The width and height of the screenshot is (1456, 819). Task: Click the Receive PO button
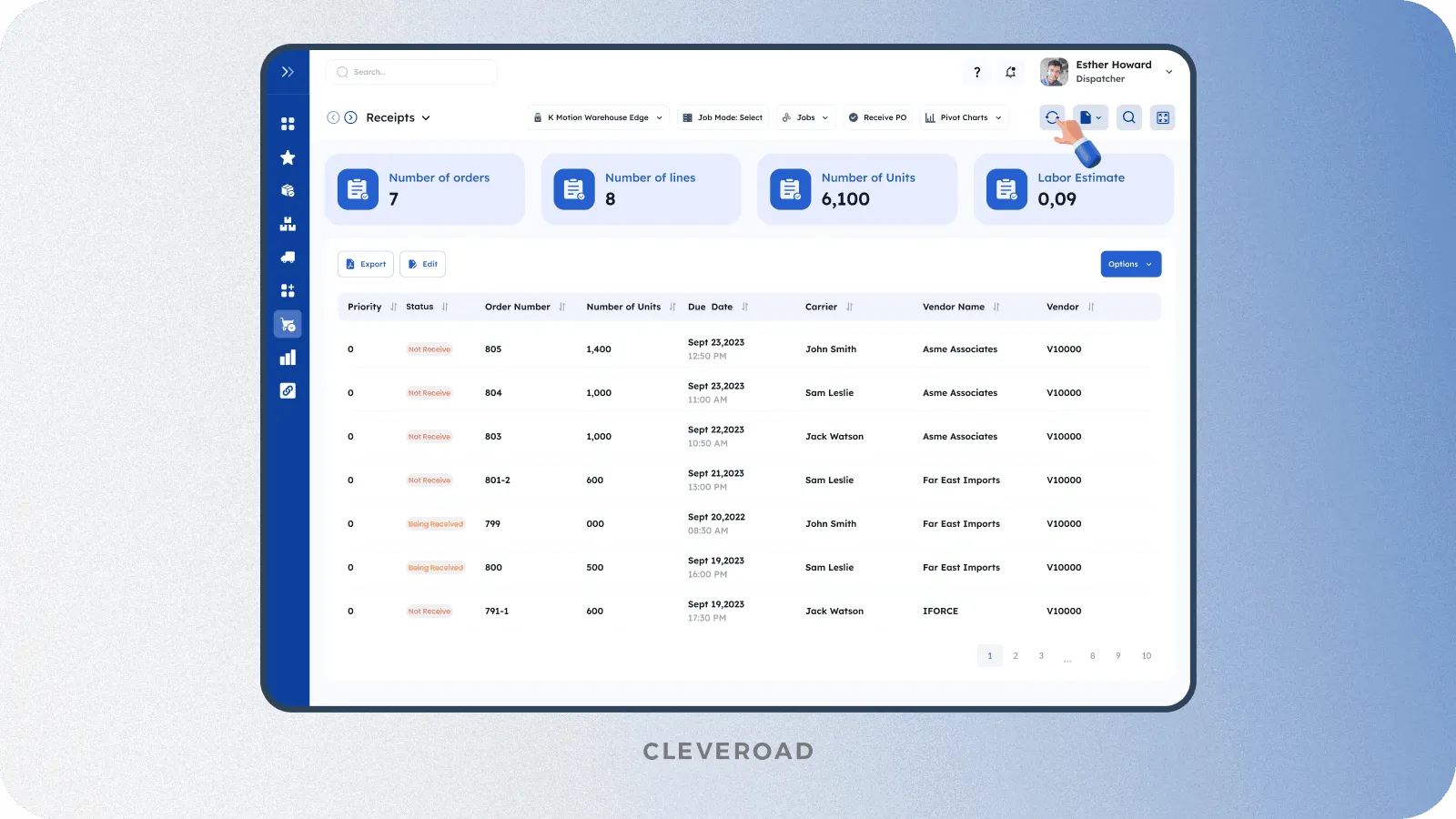tap(876, 117)
